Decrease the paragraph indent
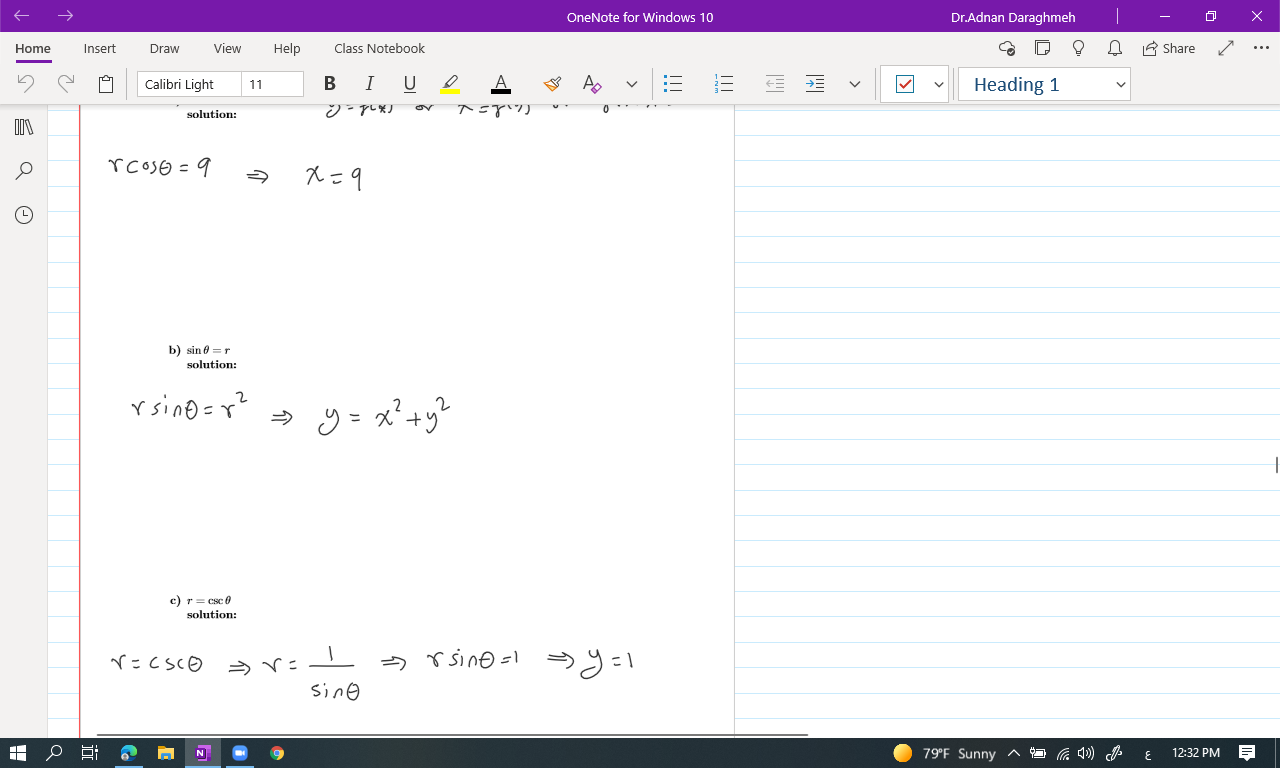This screenshot has height=768, width=1280. (775, 84)
